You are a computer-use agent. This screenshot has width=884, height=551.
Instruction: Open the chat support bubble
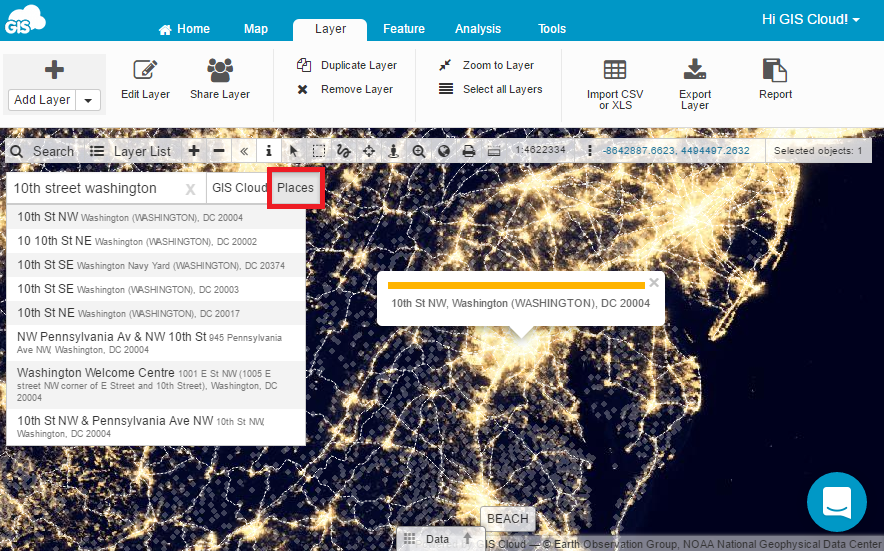(x=836, y=502)
